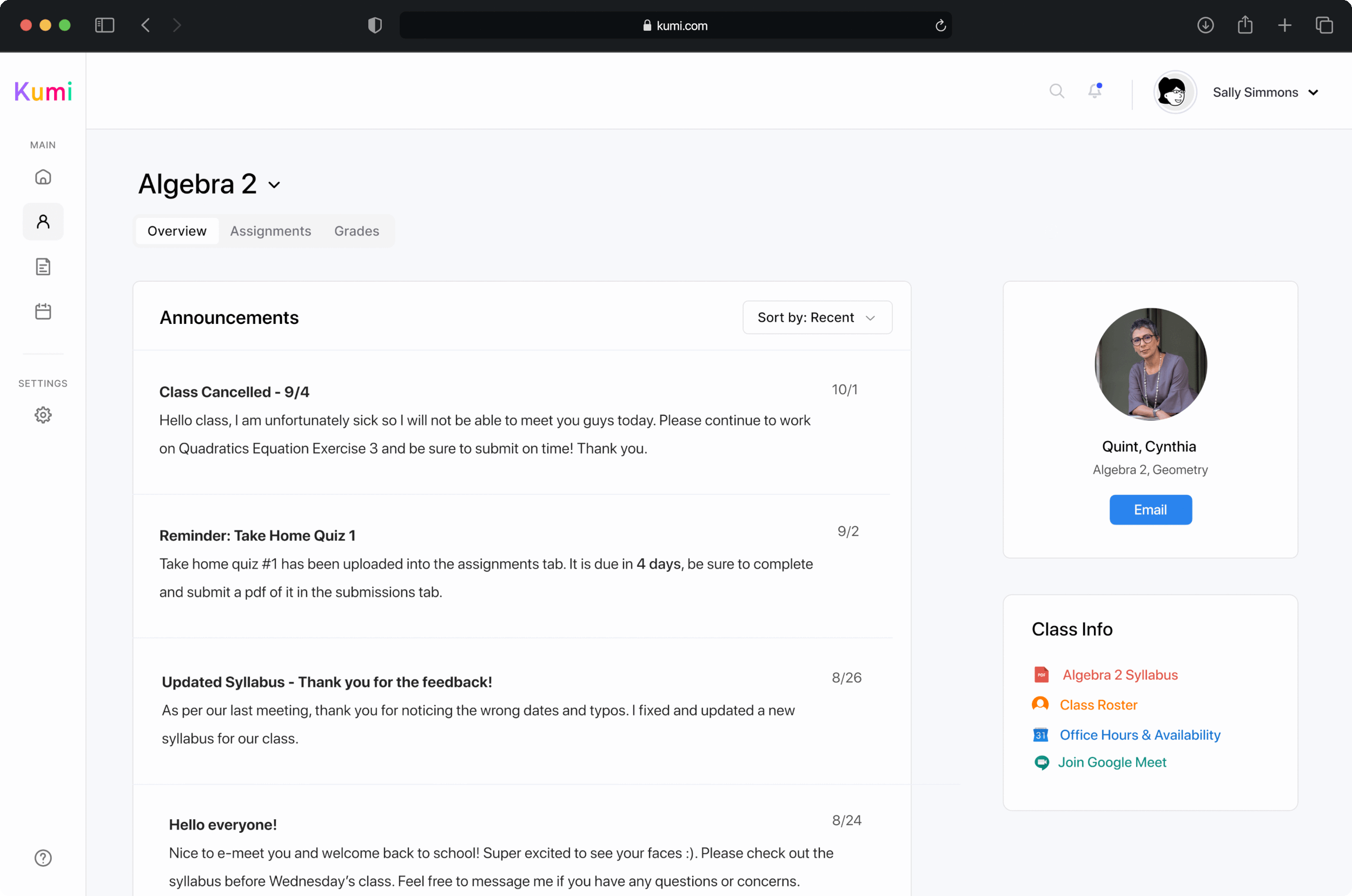Open the Class Roster link

1098,705
